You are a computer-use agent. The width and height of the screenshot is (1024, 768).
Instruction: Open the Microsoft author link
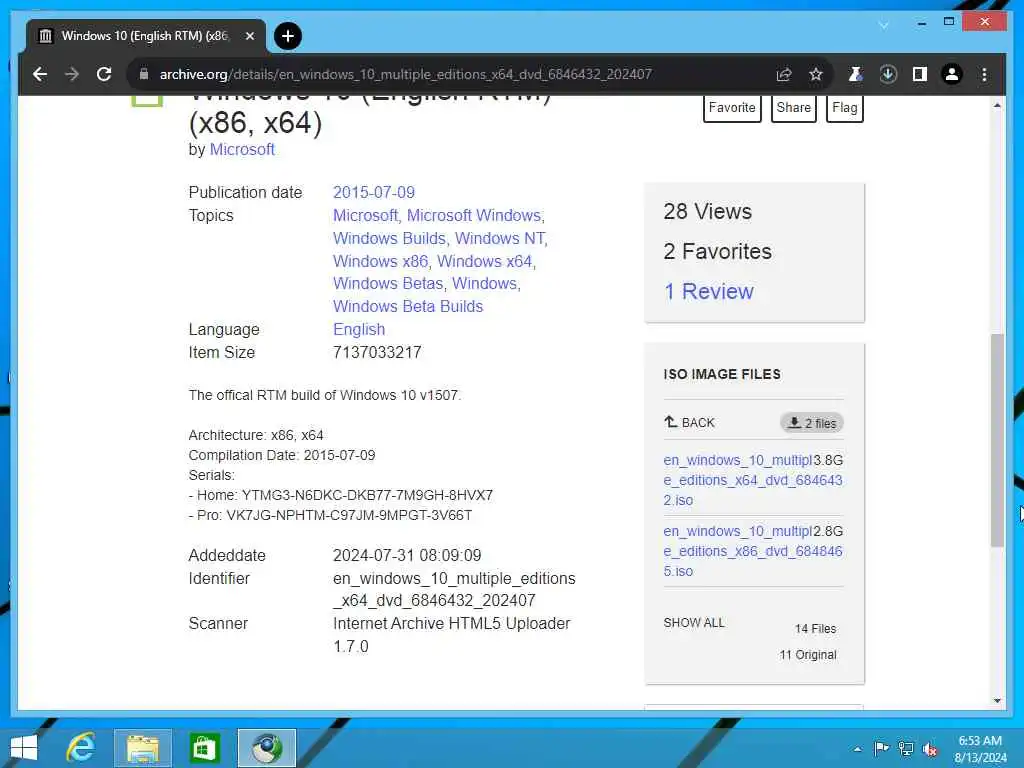click(242, 150)
